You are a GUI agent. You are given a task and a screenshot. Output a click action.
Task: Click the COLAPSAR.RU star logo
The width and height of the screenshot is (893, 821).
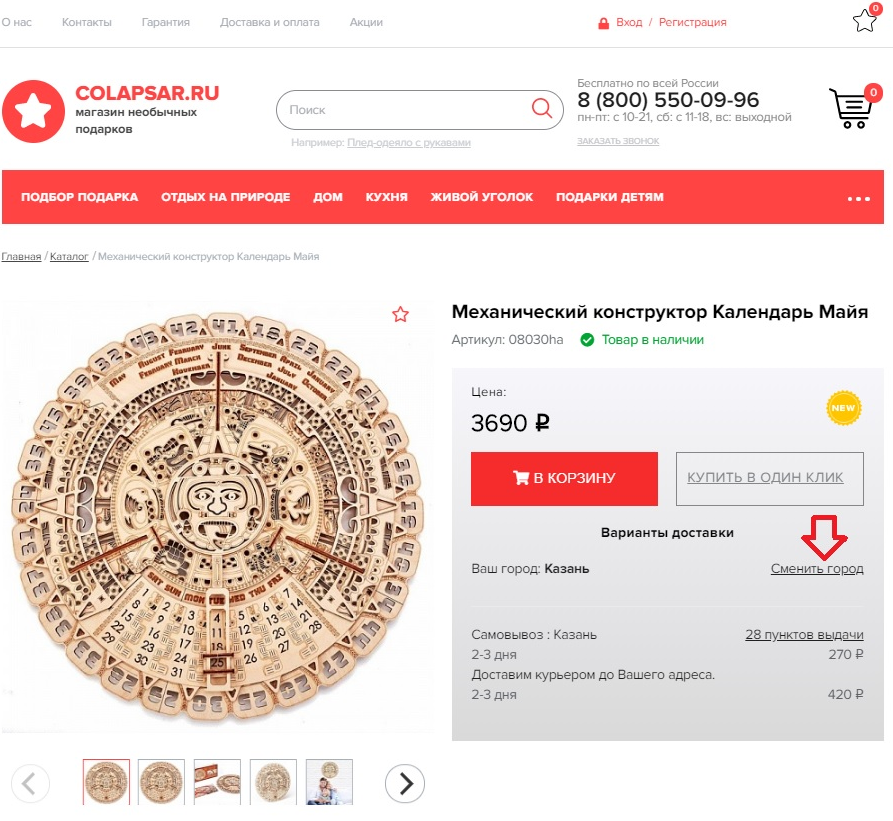[33, 111]
